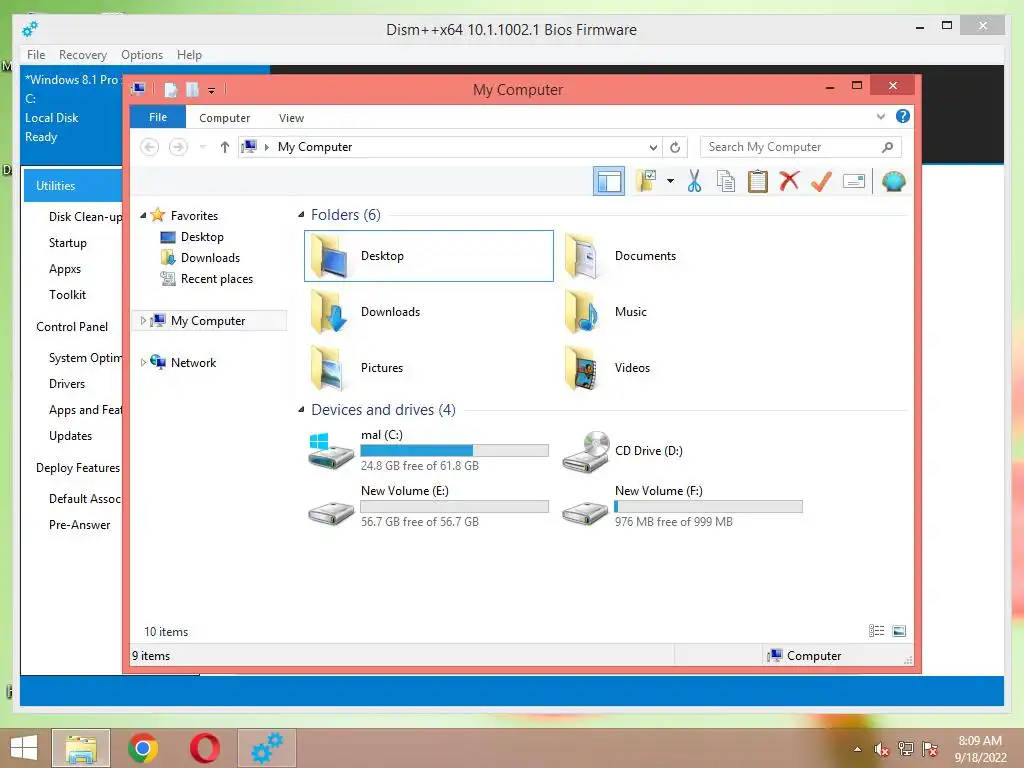Select the mal (C:) drive

pyautogui.click(x=428, y=451)
